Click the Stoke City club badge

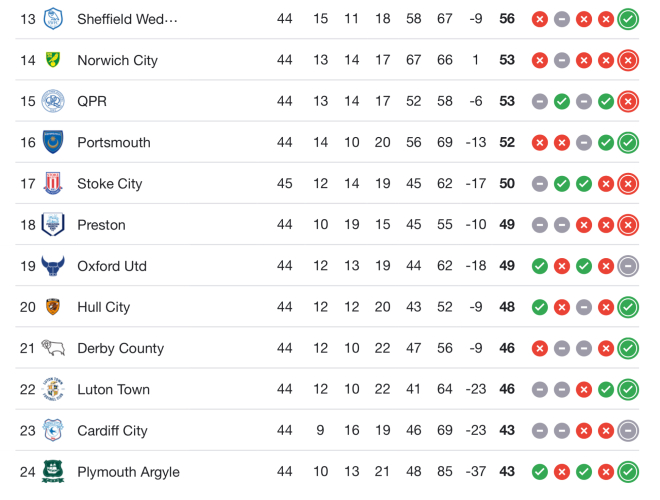point(53,184)
